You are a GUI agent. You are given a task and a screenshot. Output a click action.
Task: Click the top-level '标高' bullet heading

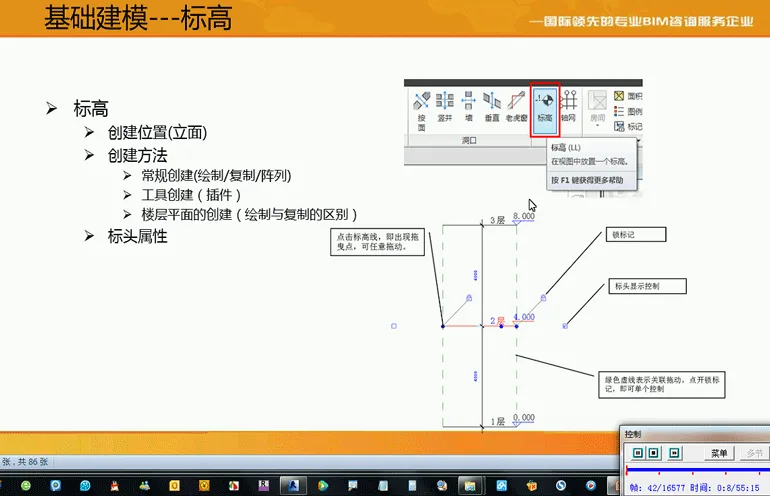point(91,109)
